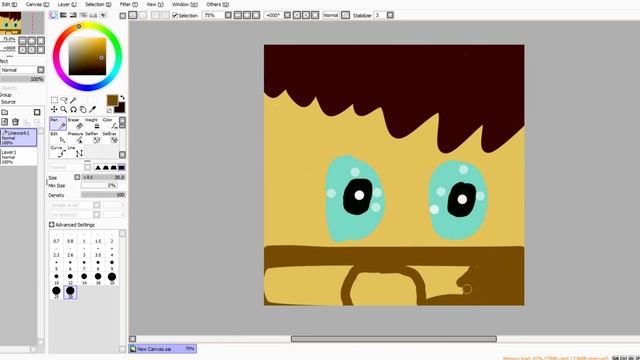Click the horizontal canvas scrollbar
Viewport: 640px width, 360px height.
pos(393,339)
